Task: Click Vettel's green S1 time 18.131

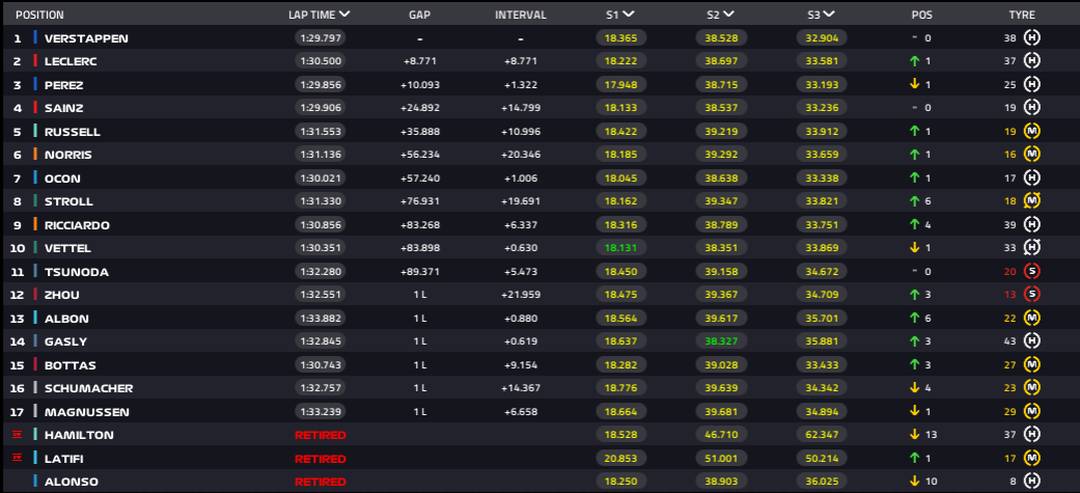Action: pos(621,248)
